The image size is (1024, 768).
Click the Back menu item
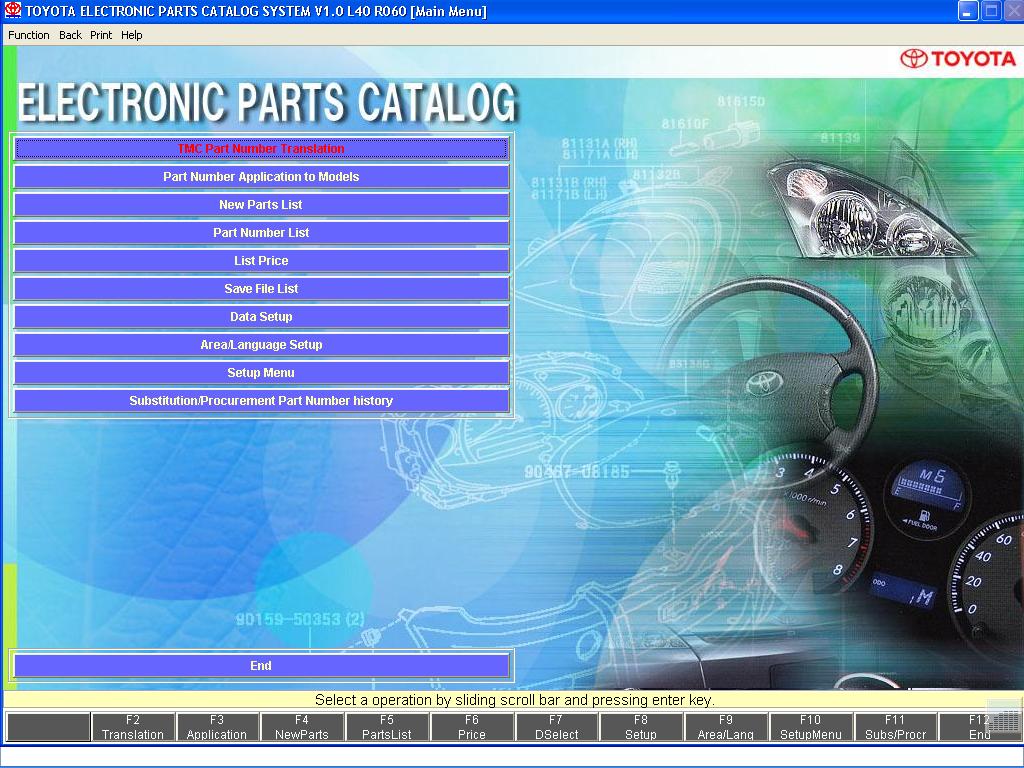click(x=70, y=35)
